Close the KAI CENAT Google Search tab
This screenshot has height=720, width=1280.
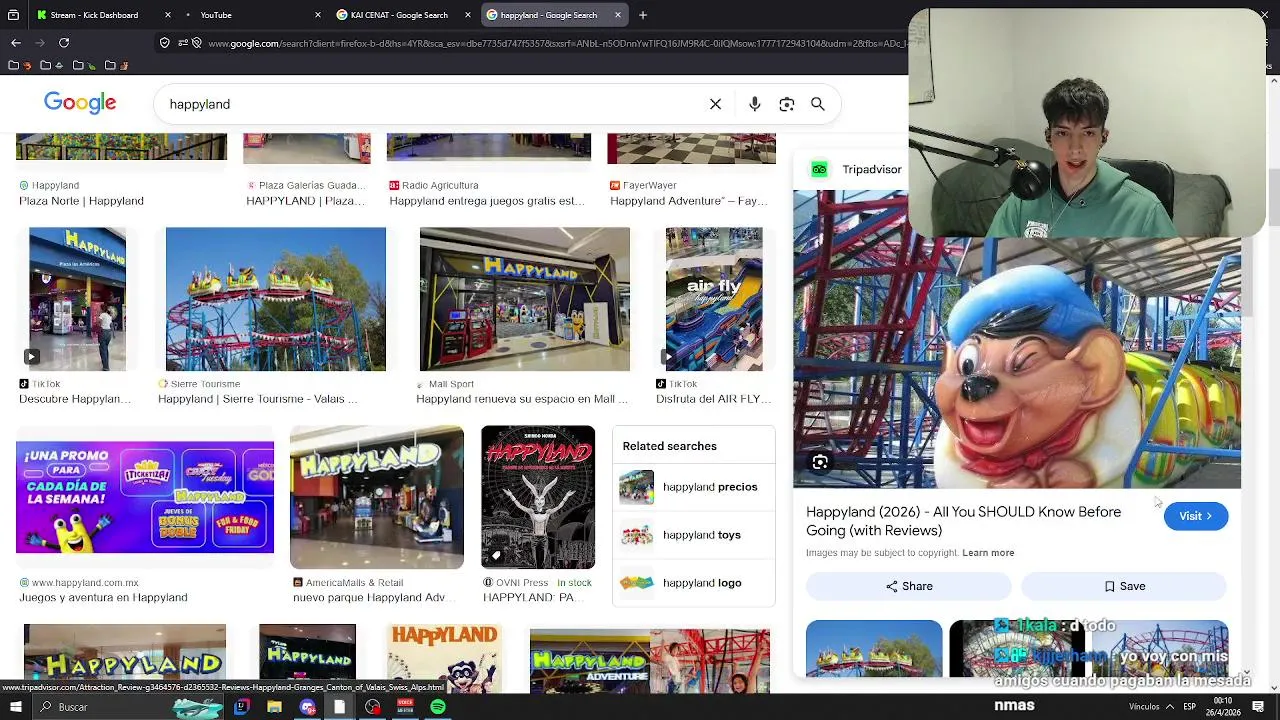468,15
